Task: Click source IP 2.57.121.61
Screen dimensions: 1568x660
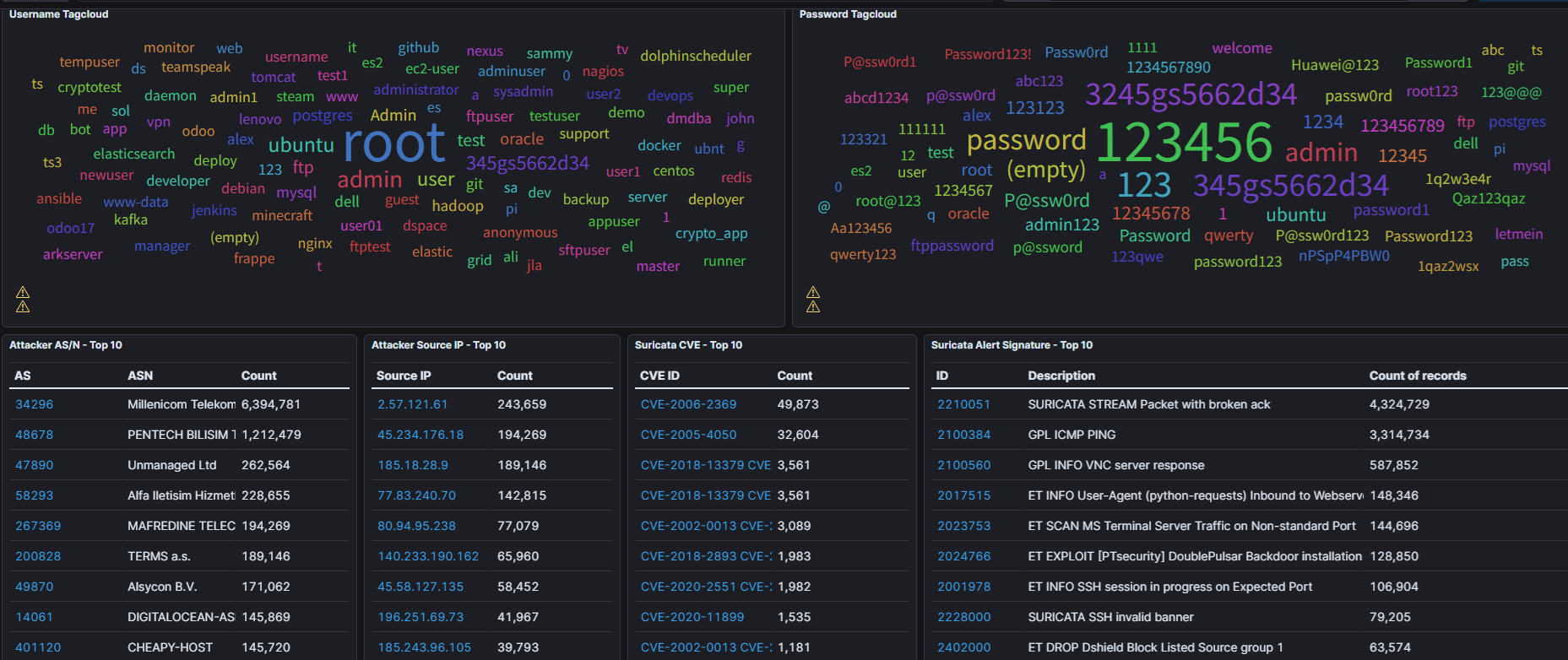Action: click(x=412, y=404)
